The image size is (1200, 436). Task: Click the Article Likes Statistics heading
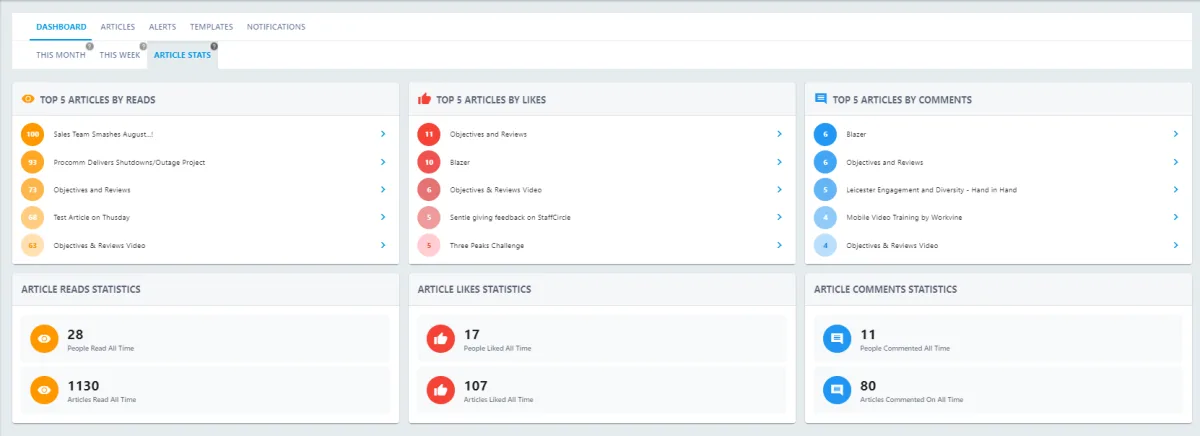point(474,289)
